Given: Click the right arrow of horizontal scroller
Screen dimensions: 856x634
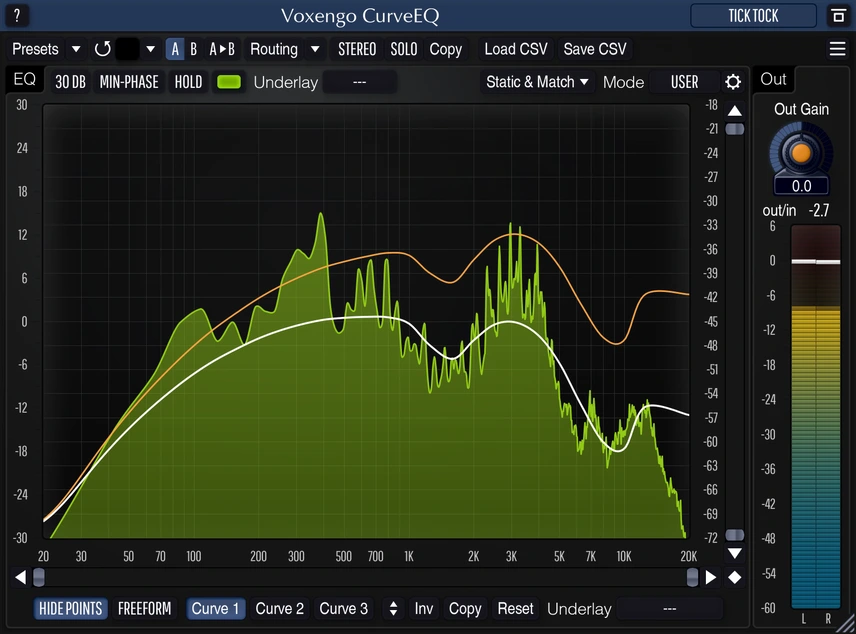Looking at the screenshot, I should point(711,577).
